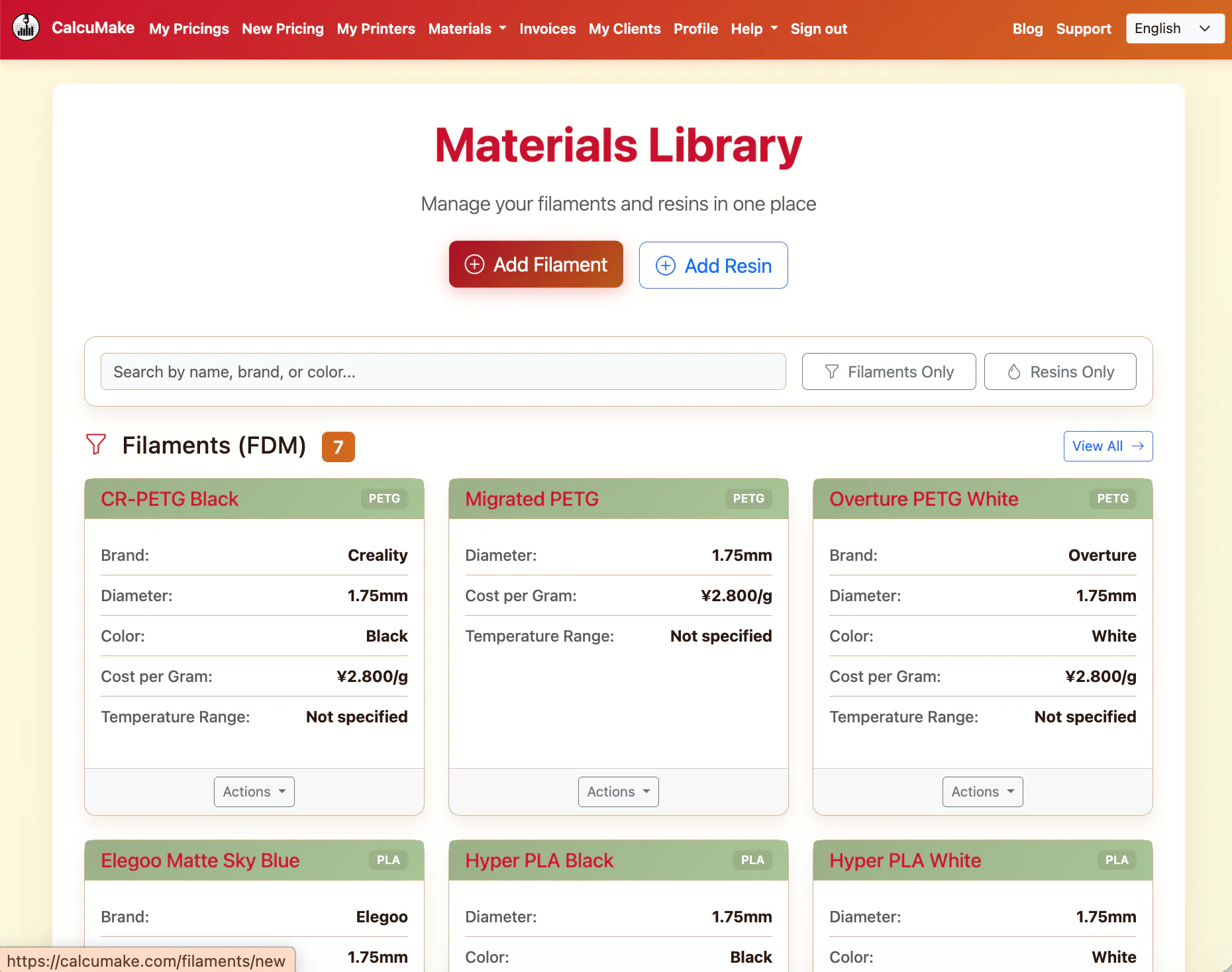Open the Hyper PLA White title
1232x972 pixels.
[905, 860]
